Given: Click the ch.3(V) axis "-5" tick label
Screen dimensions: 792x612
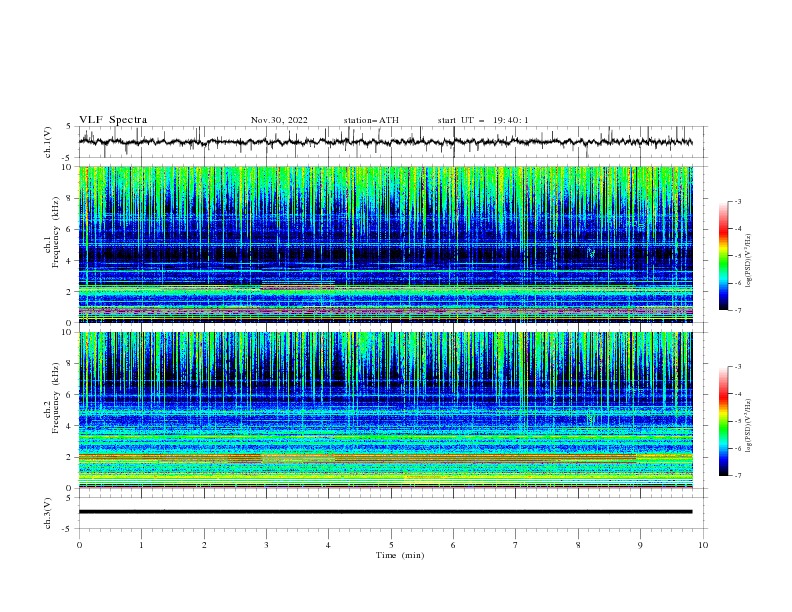Looking at the screenshot, I should (68, 529).
